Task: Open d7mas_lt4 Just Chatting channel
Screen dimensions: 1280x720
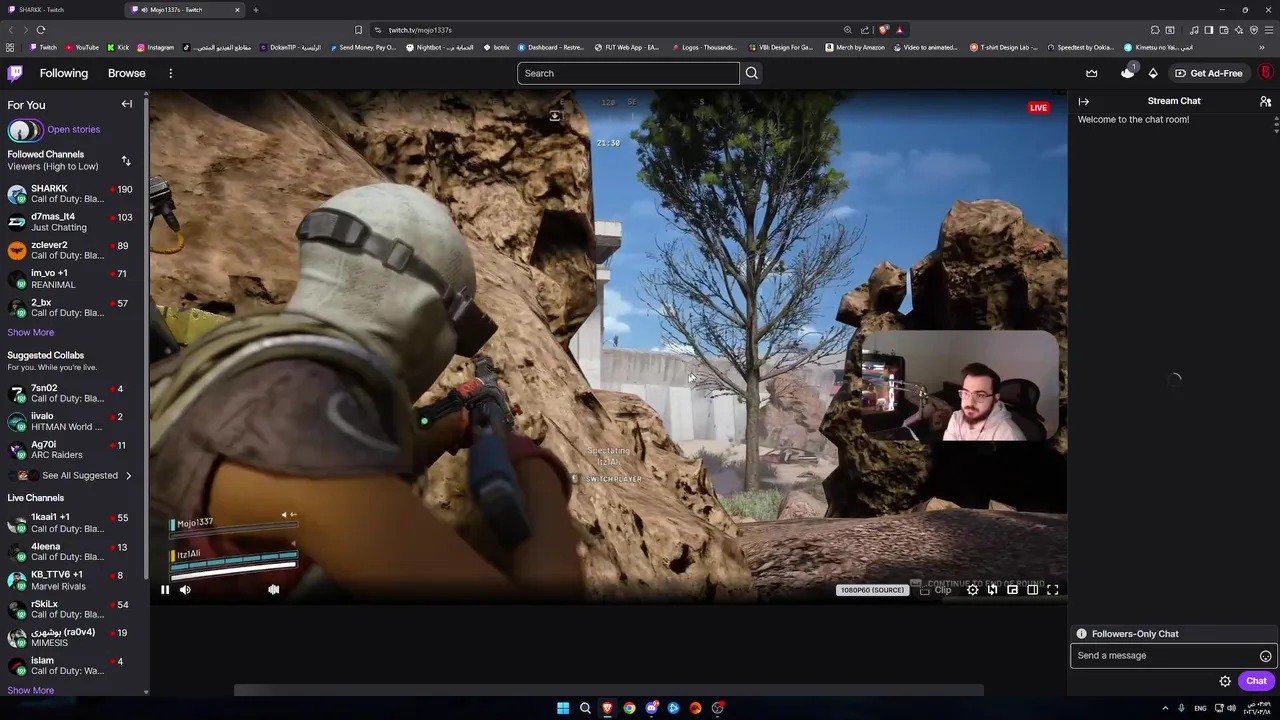Action: point(72,222)
